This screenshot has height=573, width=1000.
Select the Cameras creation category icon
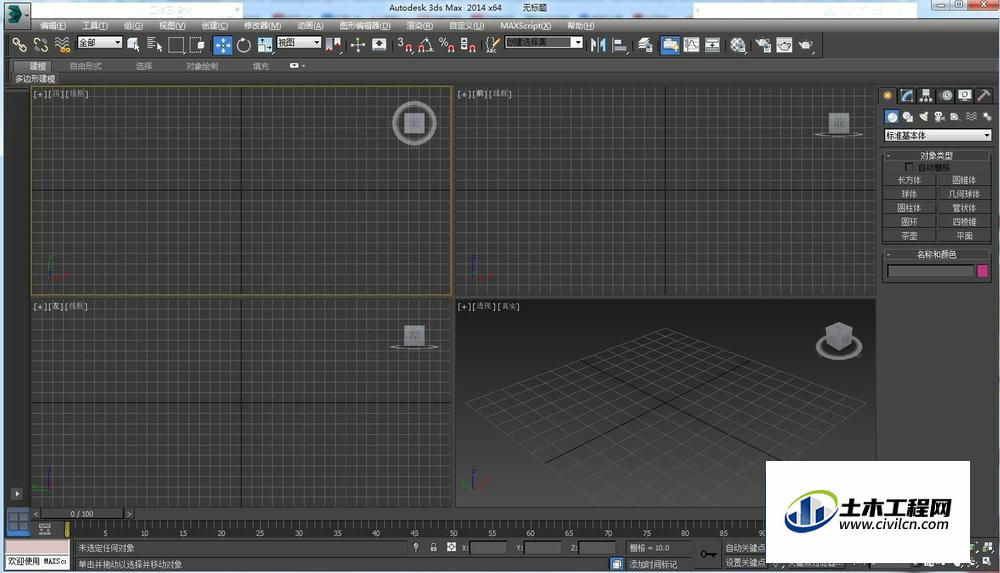click(x=939, y=117)
